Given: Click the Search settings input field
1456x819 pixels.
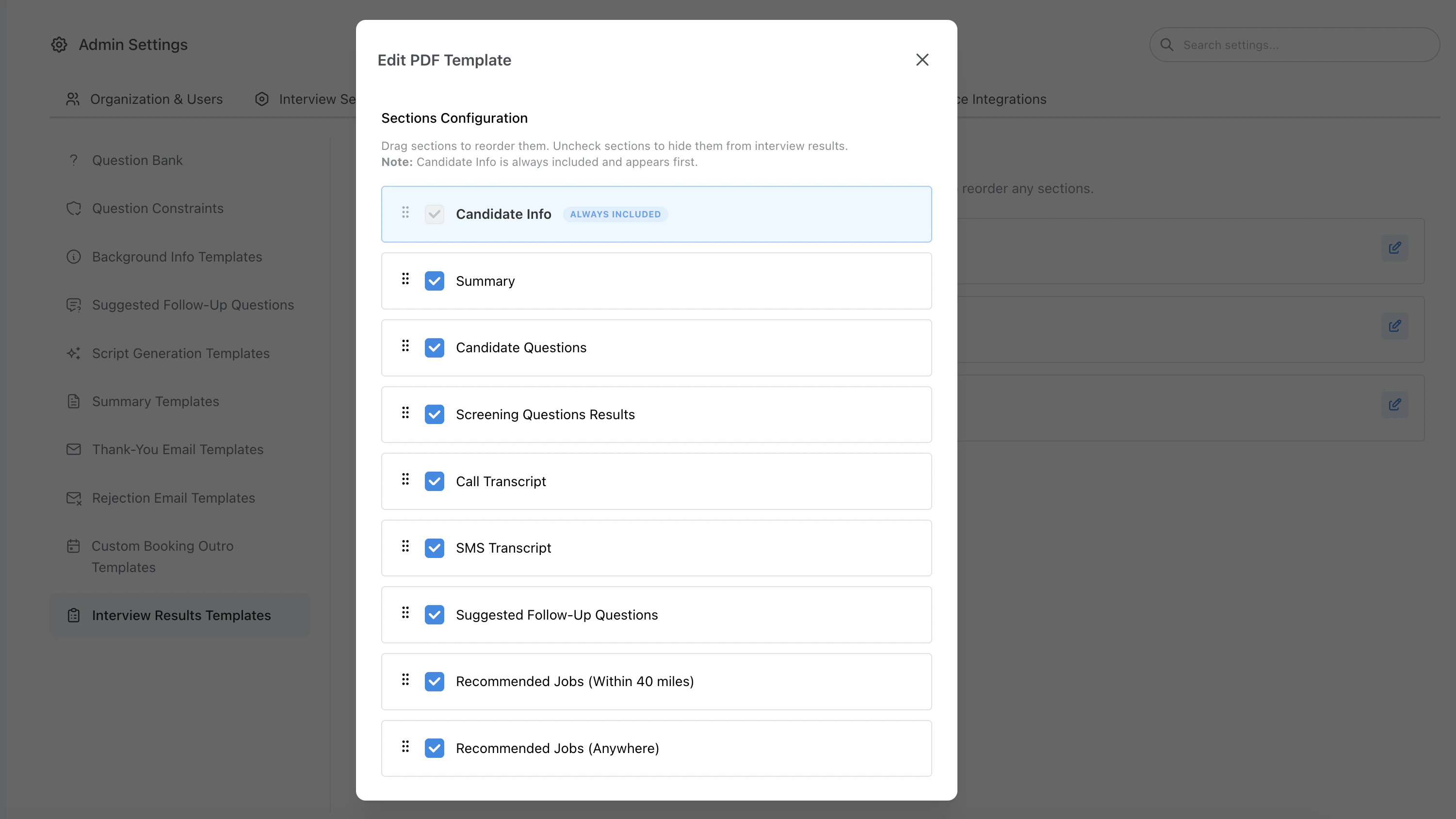Looking at the screenshot, I should coord(1300,45).
